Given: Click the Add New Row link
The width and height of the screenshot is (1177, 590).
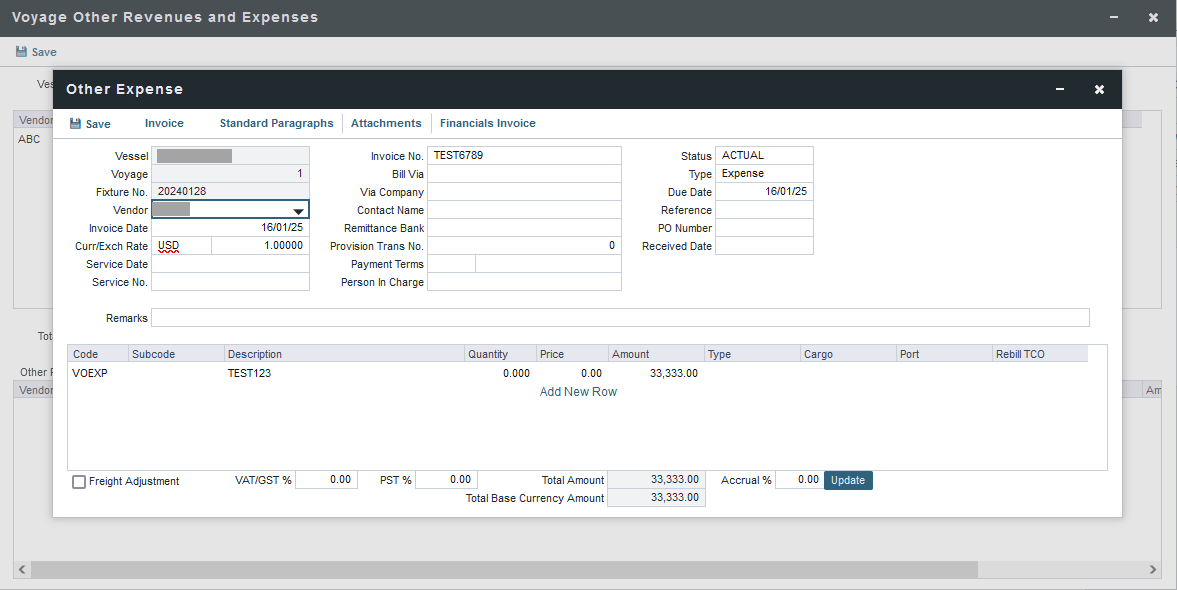Looking at the screenshot, I should coord(578,392).
